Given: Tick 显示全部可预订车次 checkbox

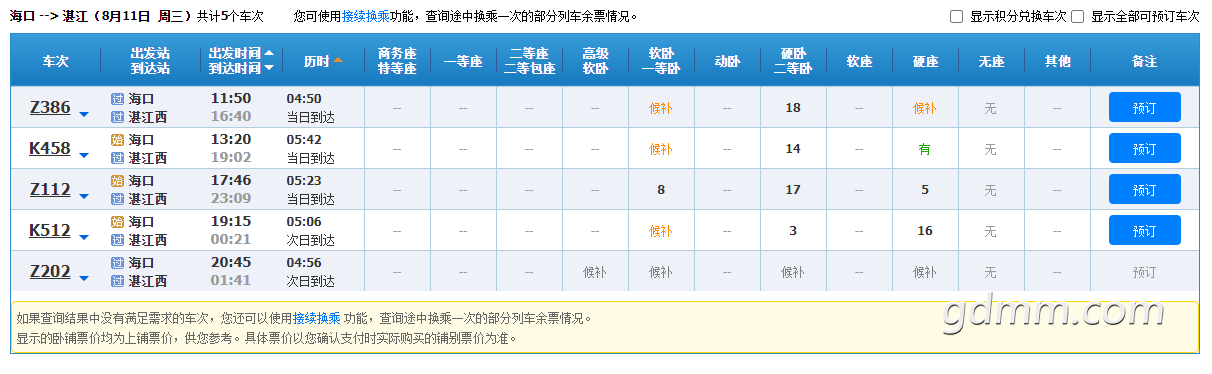Looking at the screenshot, I should 1077,16.
